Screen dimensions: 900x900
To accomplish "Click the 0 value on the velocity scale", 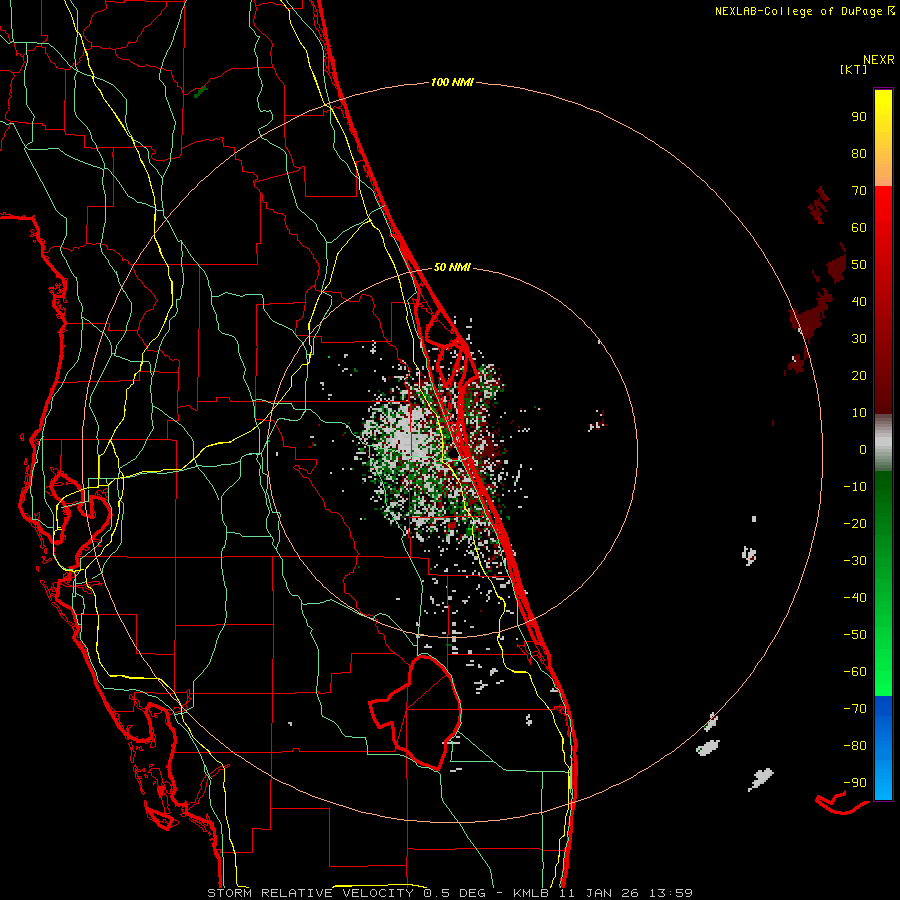I will 863,449.
